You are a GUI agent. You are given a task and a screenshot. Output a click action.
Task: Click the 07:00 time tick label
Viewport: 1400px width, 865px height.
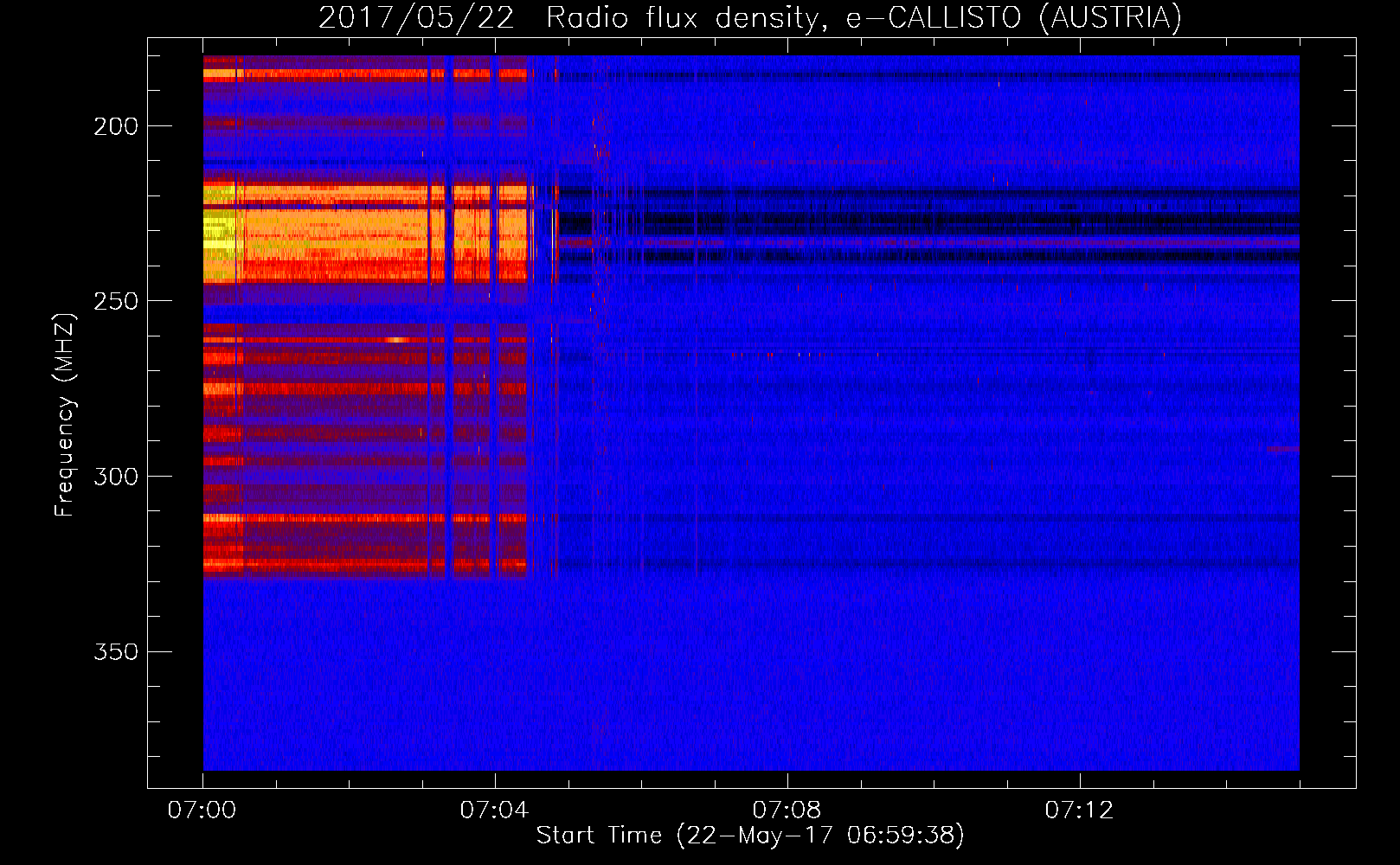point(202,810)
